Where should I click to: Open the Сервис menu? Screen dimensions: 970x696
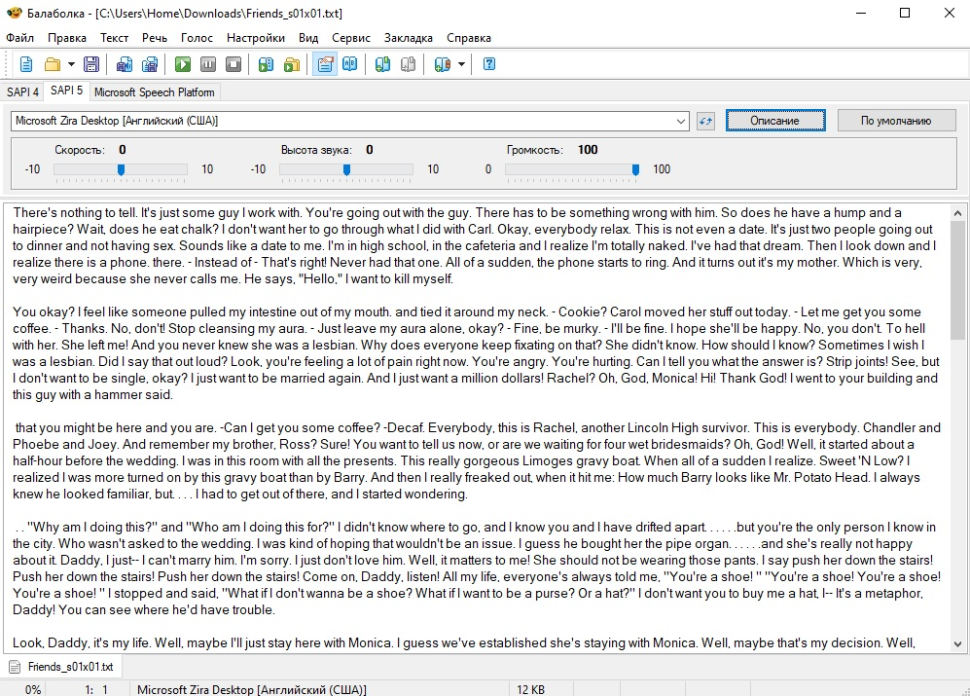coord(351,38)
